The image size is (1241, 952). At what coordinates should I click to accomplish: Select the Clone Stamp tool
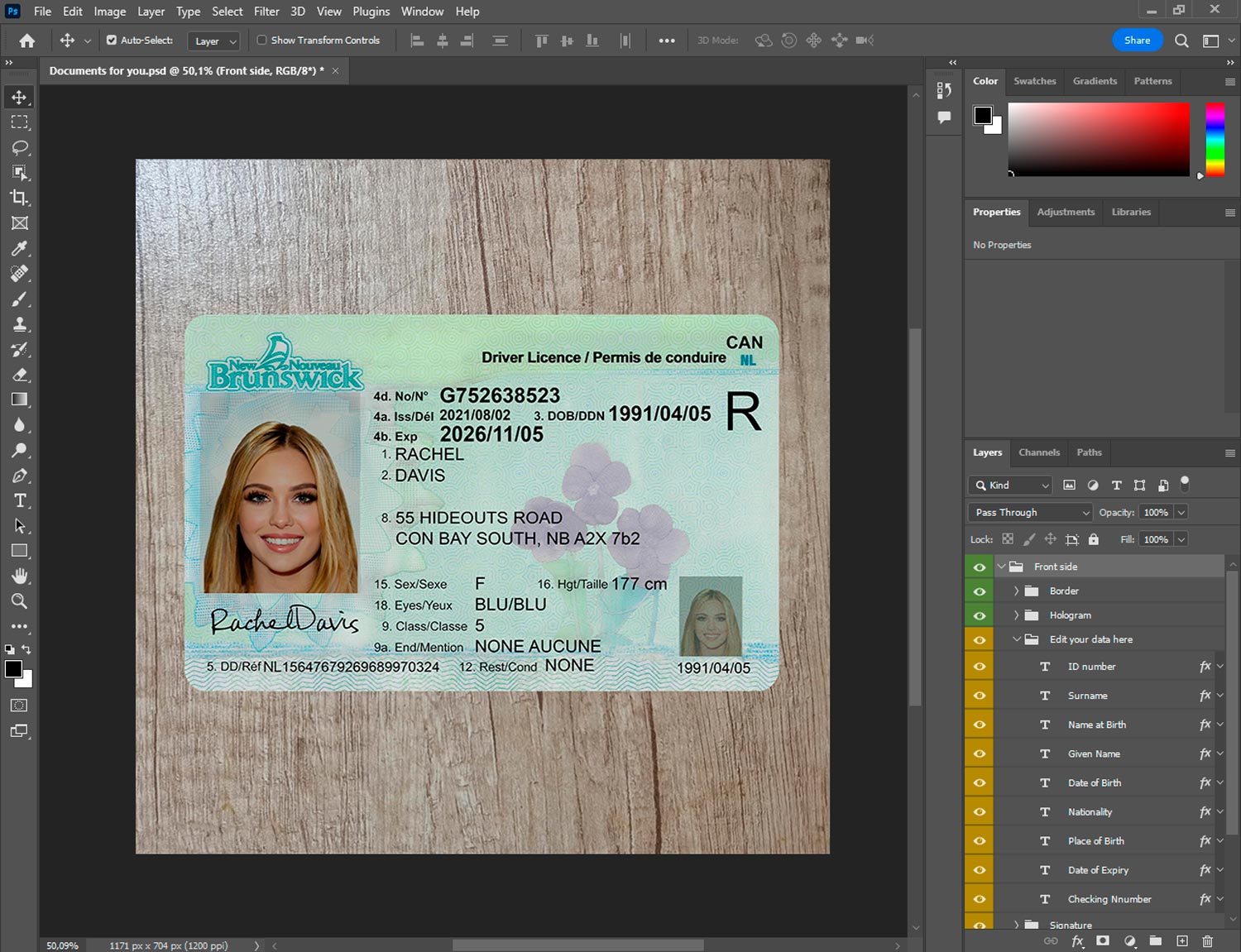tap(20, 324)
